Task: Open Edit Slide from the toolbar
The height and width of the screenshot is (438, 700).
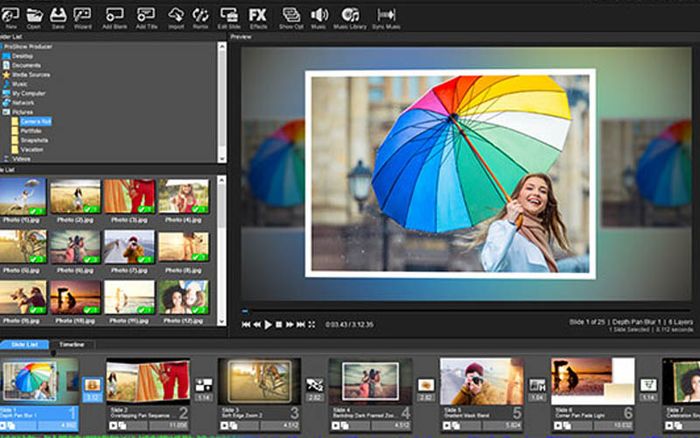Action: pos(229,19)
